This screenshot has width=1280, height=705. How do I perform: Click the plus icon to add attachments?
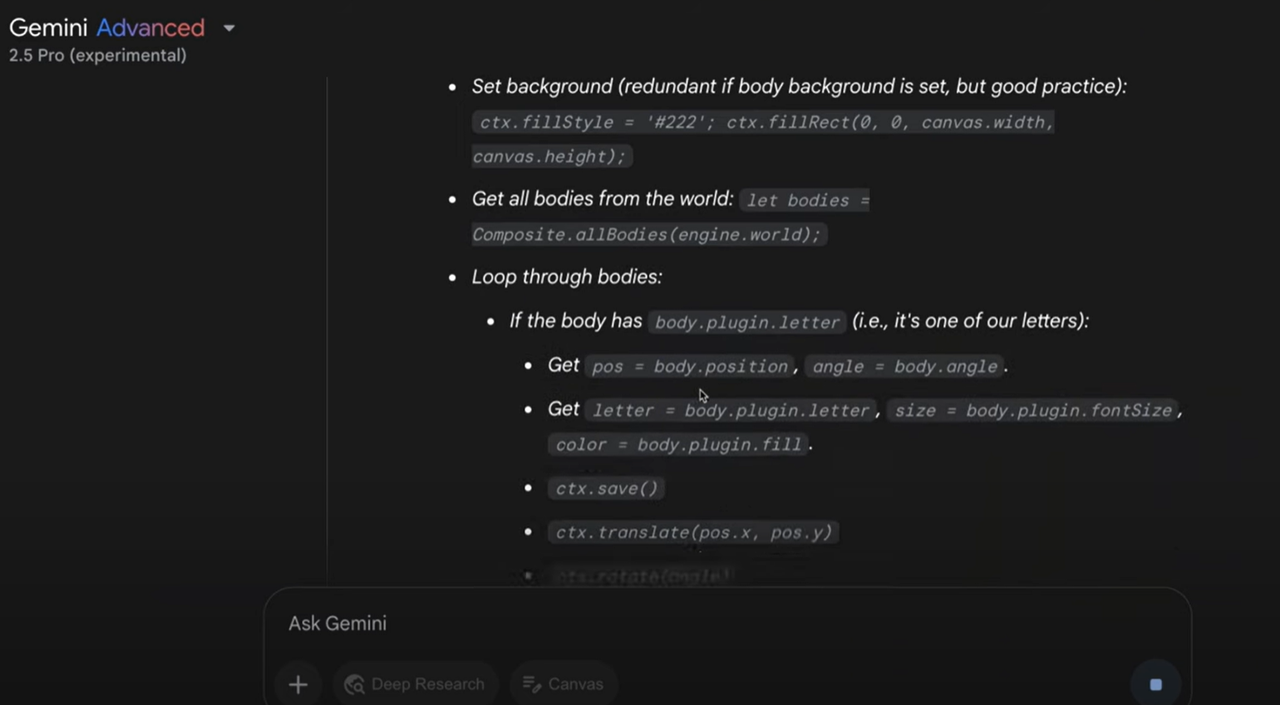[x=298, y=684]
